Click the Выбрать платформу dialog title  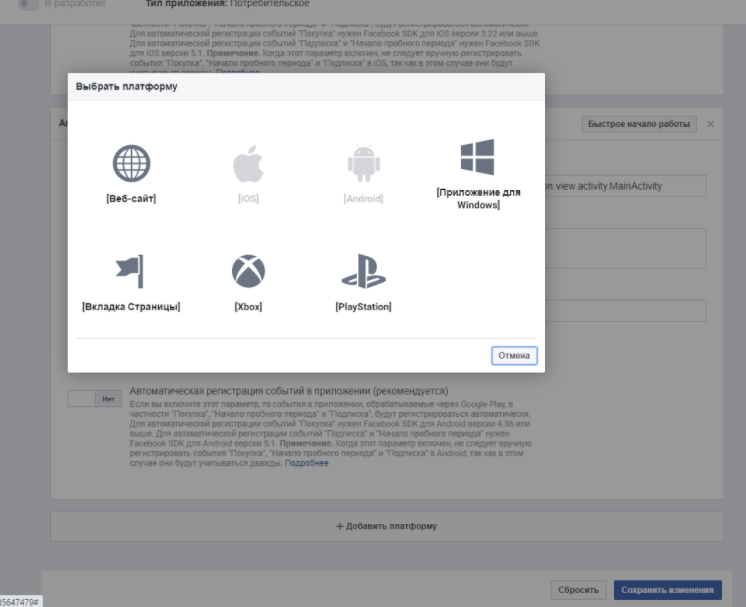[x=127, y=87]
